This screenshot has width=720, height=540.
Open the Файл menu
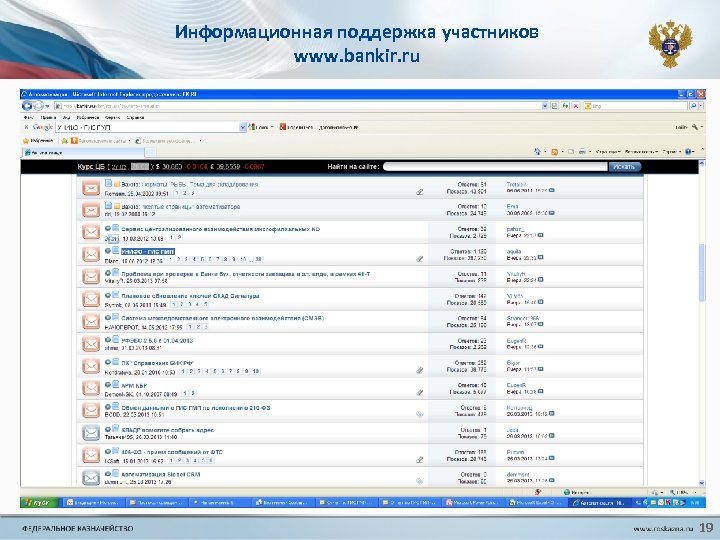28,118
